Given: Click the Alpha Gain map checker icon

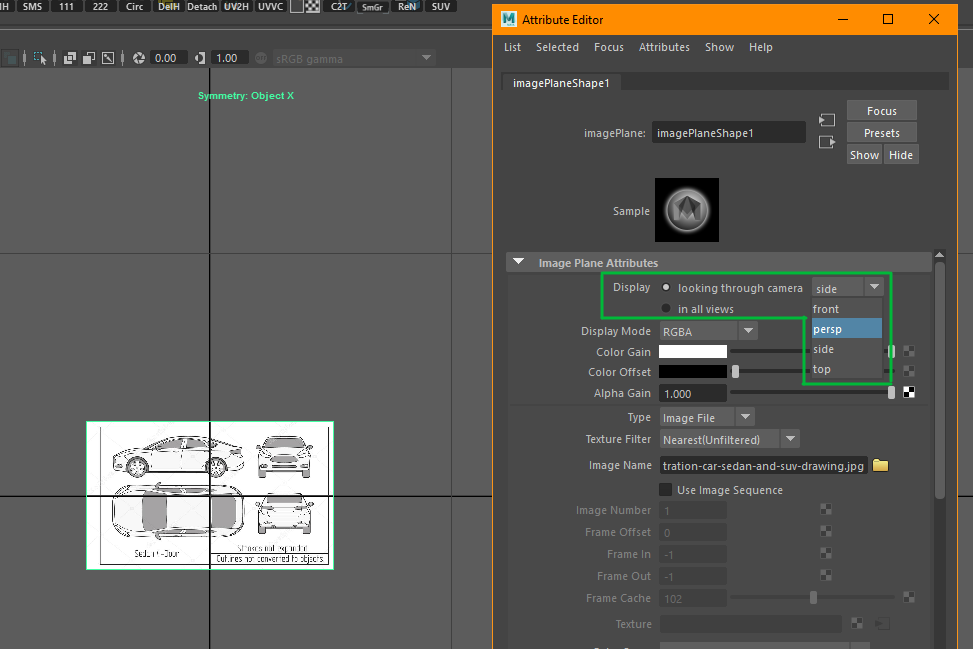Looking at the screenshot, I should [x=909, y=393].
